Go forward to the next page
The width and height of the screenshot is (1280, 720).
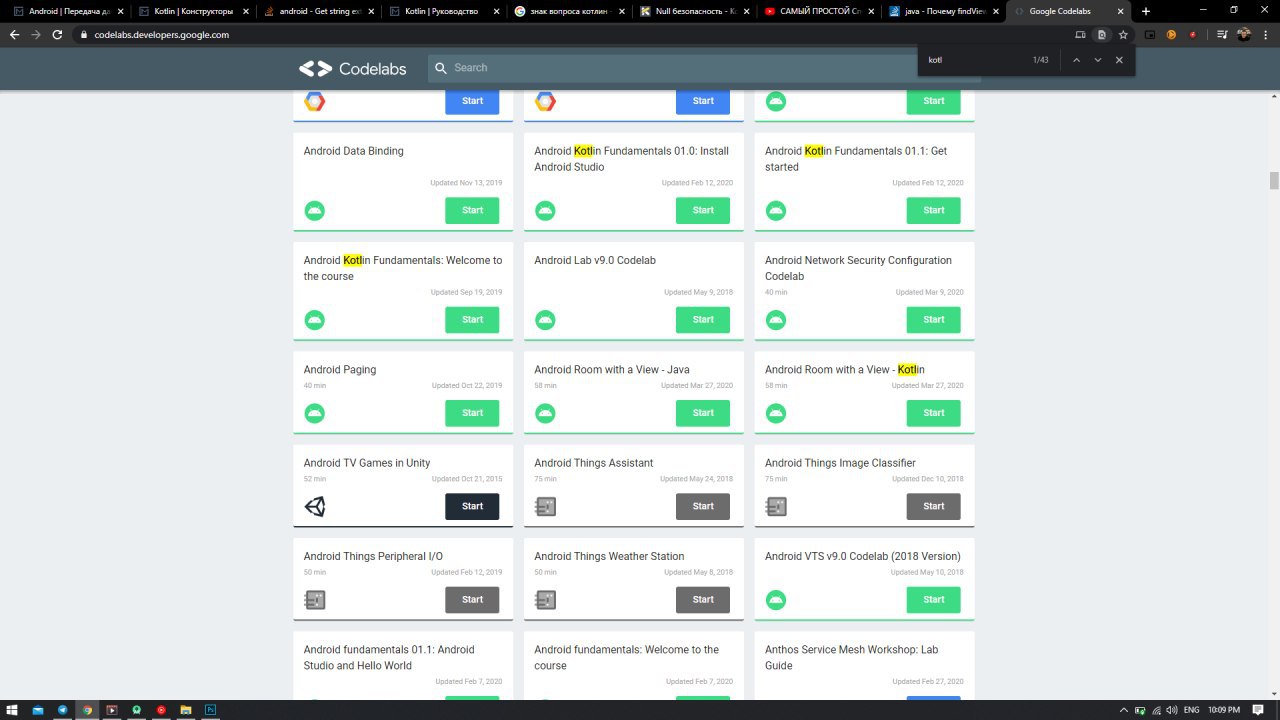36,34
